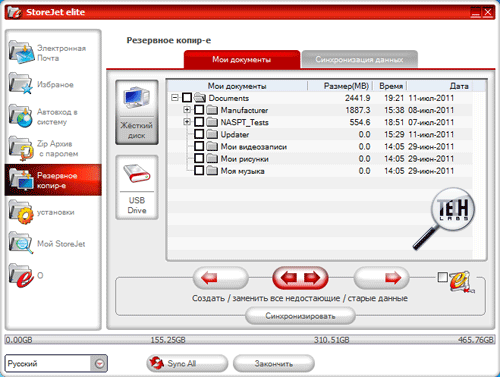The width and height of the screenshot is (500, 377).
Task: Click Sync All circular arrows icon
Action: point(157,363)
